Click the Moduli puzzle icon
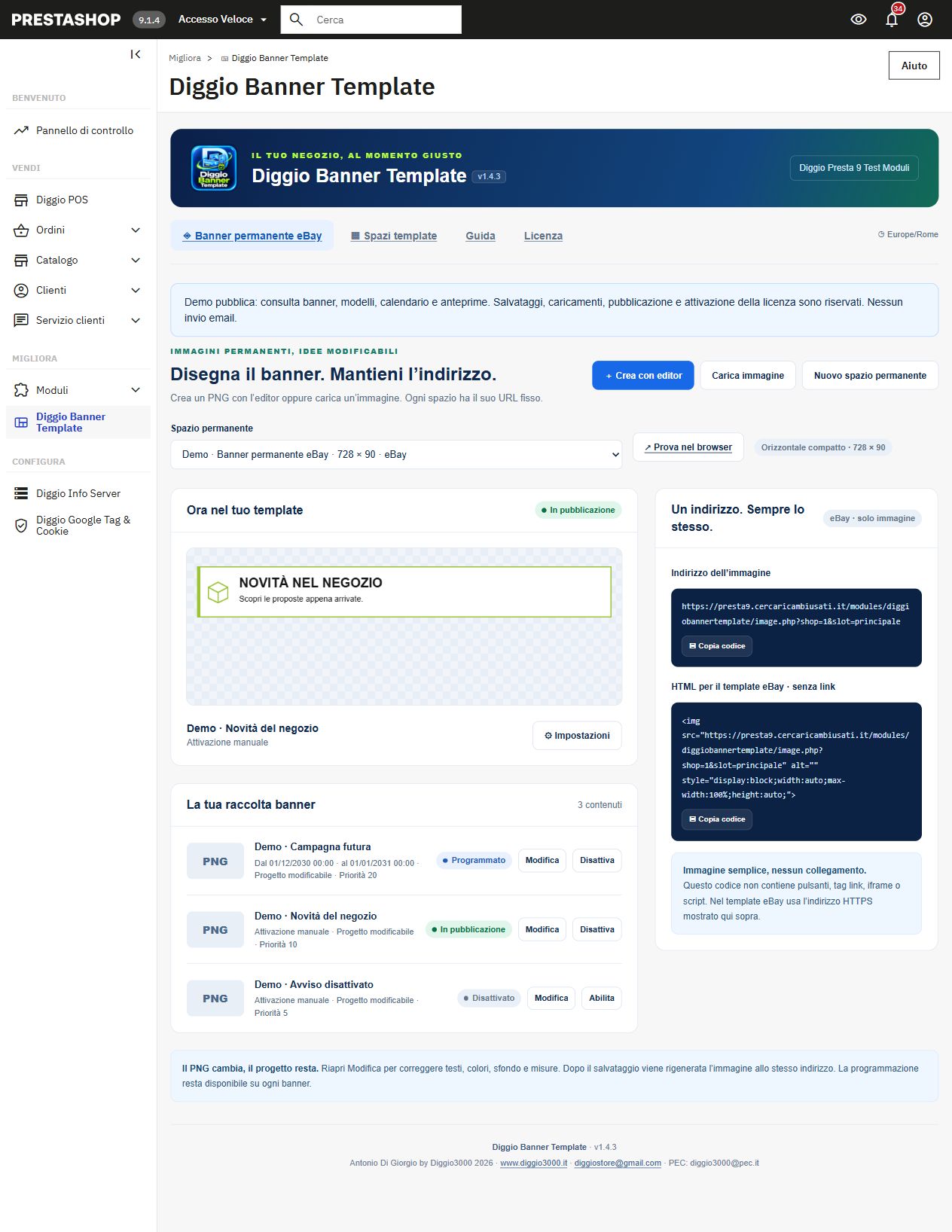952x1232 pixels. tap(21, 390)
